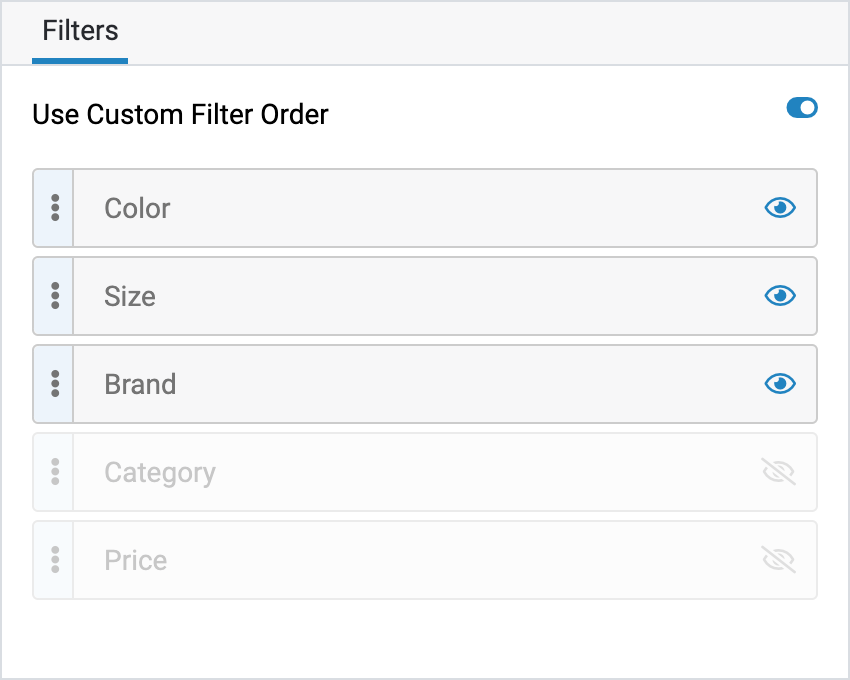Click the Brand filter drag handle
This screenshot has height=680, width=850.
[55, 384]
